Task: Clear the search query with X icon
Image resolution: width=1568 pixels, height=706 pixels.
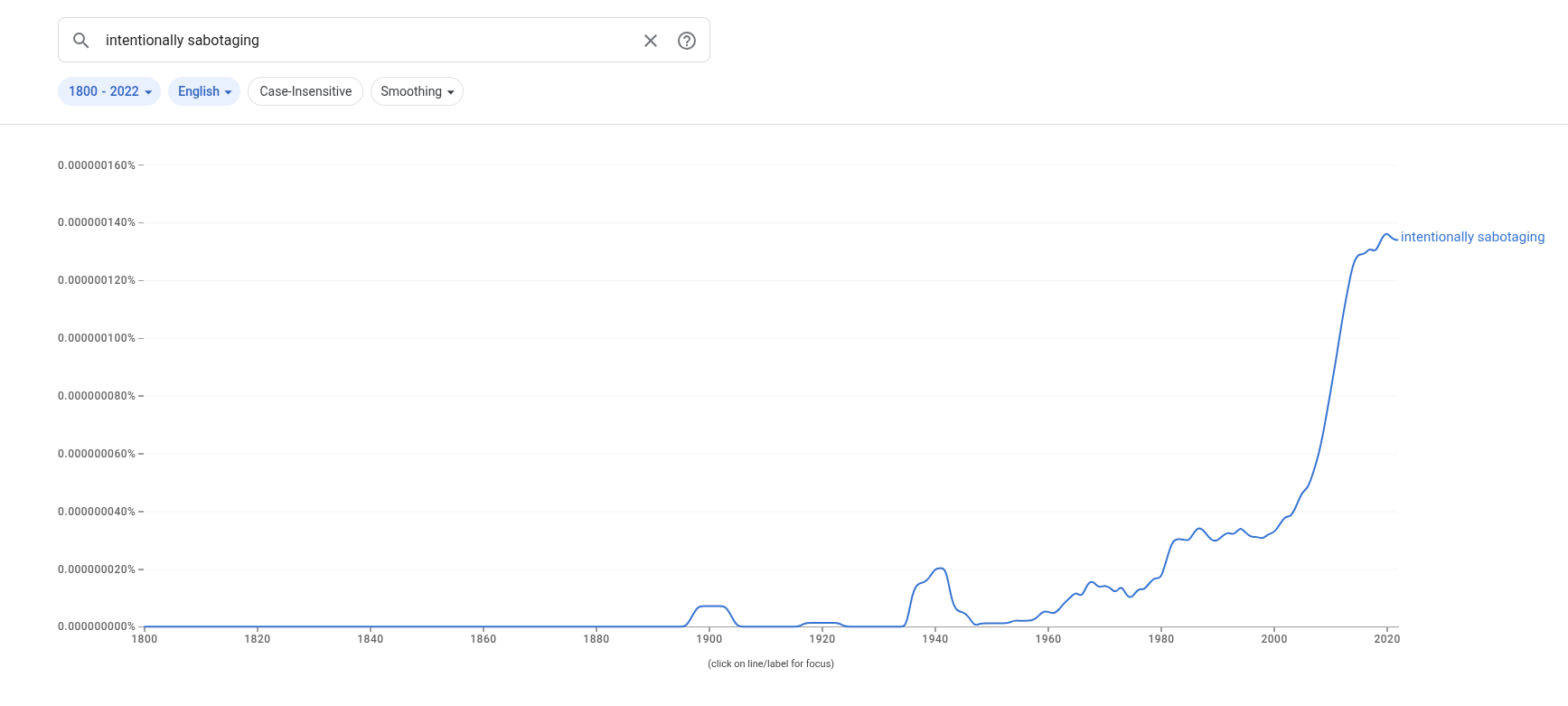Action: pyautogui.click(x=651, y=41)
